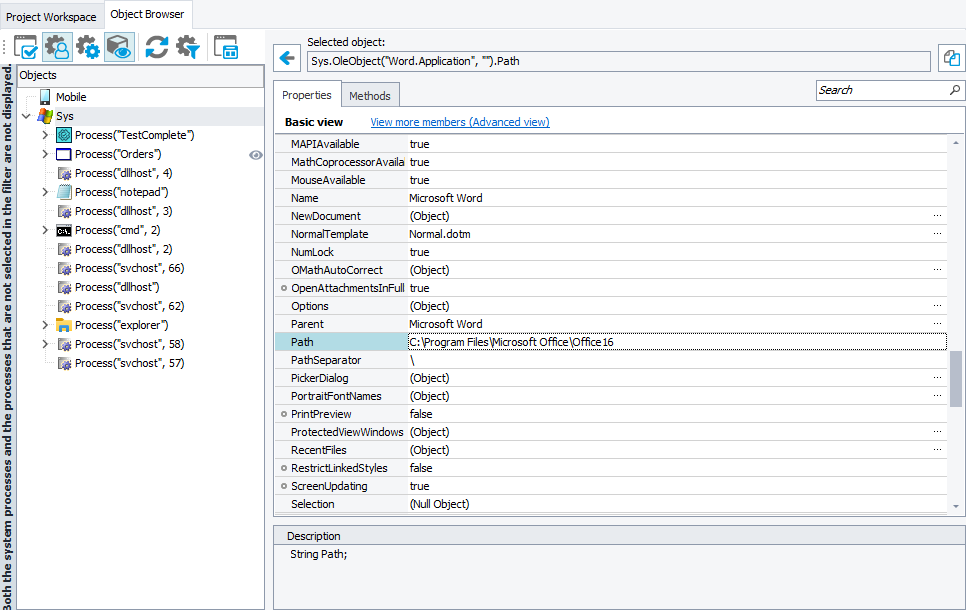Select the show tested applications icon
The height and width of the screenshot is (610, 966).
click(27, 47)
